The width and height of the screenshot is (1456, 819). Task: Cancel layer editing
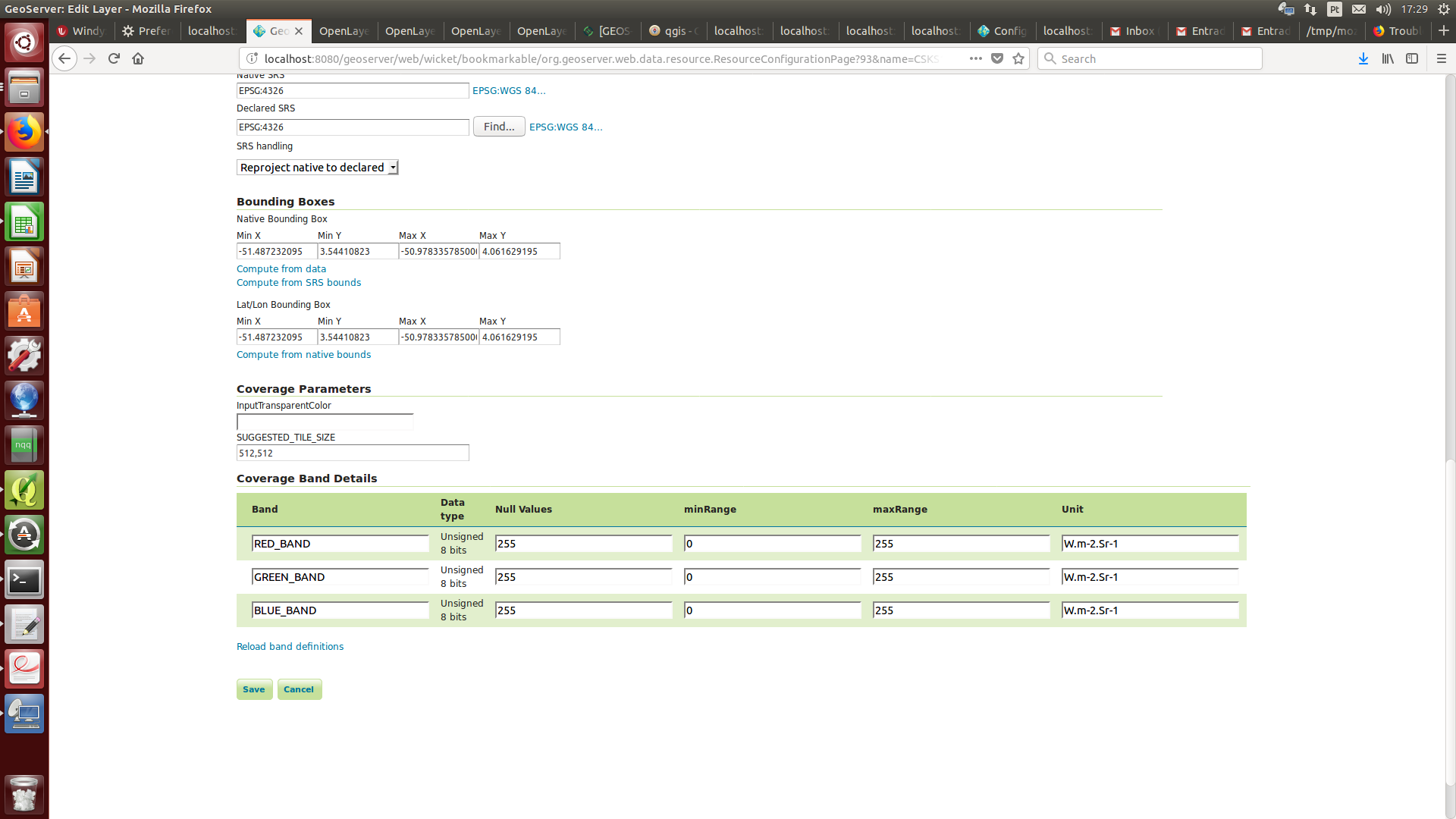click(300, 689)
